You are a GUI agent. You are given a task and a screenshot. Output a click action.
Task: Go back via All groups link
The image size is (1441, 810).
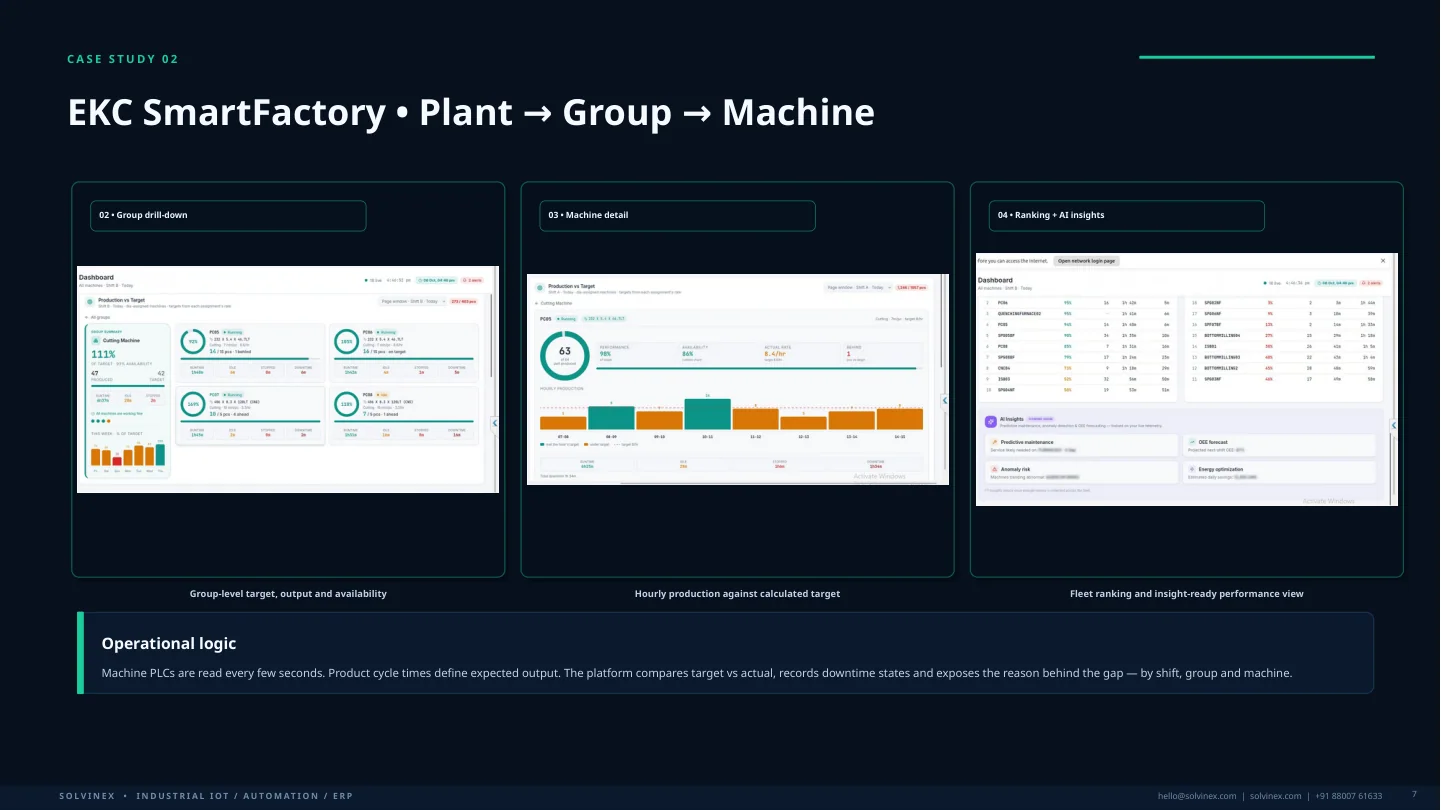coord(97,317)
